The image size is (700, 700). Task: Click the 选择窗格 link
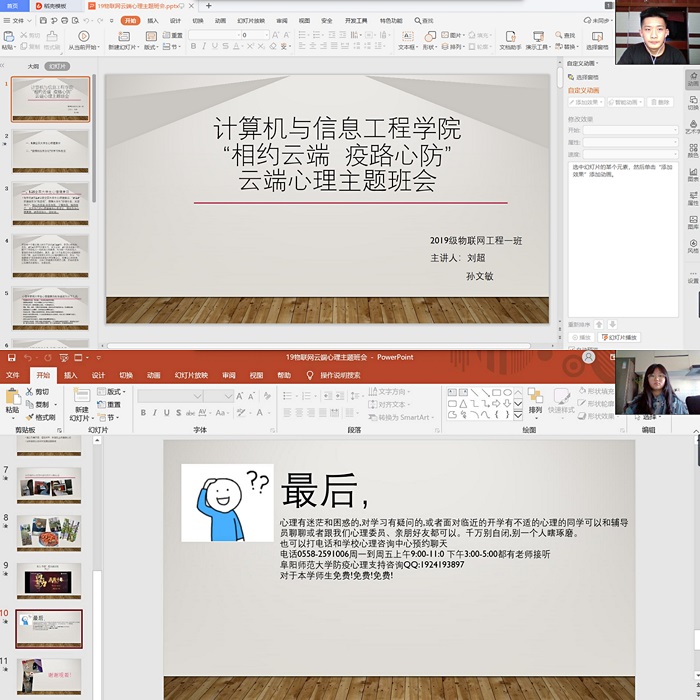(x=586, y=76)
